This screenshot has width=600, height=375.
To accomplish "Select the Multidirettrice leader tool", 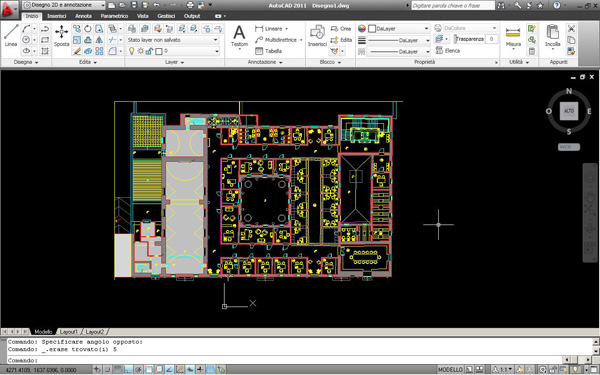I will pos(277,40).
